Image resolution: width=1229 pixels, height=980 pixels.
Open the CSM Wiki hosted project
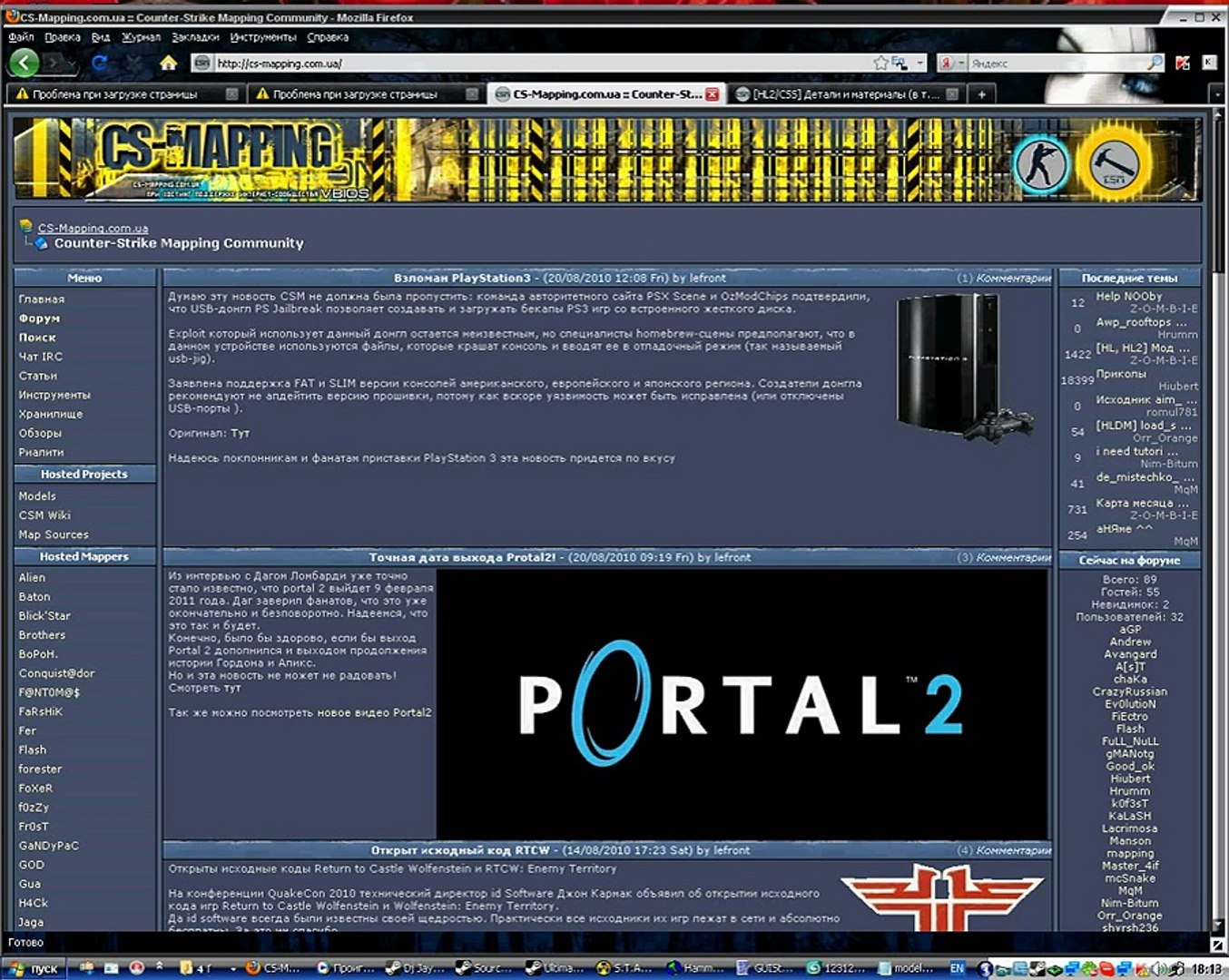tap(44, 515)
